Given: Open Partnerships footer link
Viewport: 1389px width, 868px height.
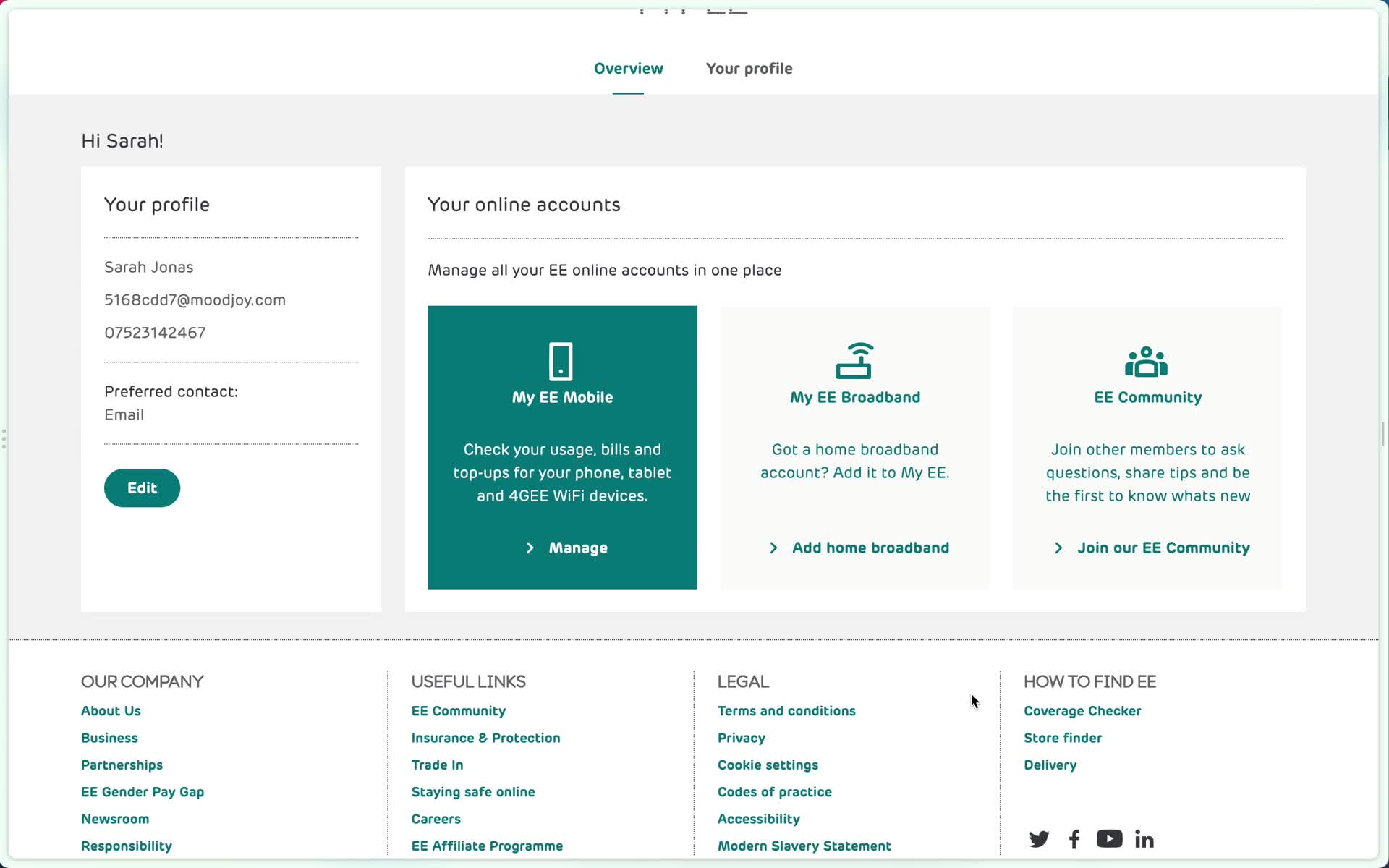Looking at the screenshot, I should (x=122, y=765).
